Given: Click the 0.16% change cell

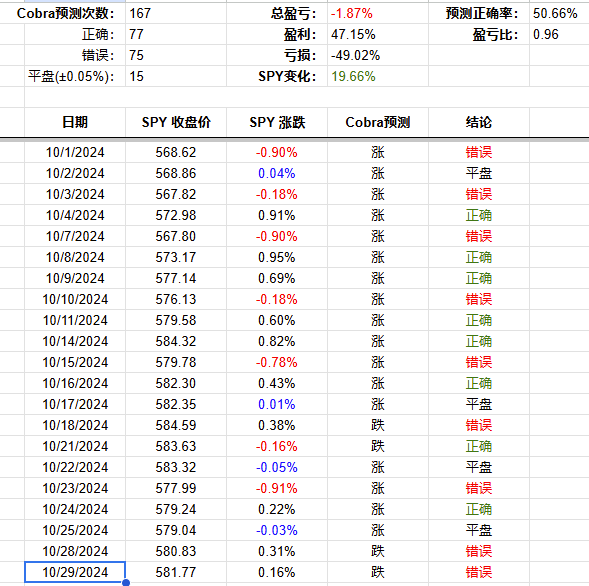Looking at the screenshot, I should coord(277,573).
